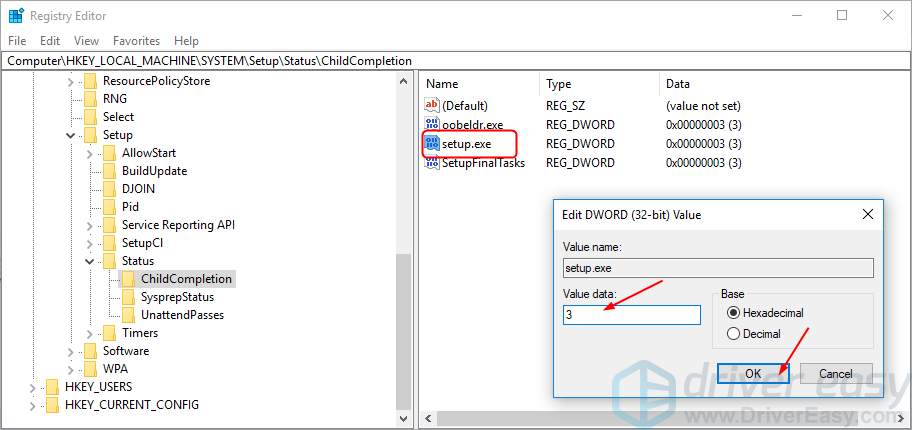Screen dimensions: 912x430
Task: Expand the SetupCI key
Action: tap(90, 243)
